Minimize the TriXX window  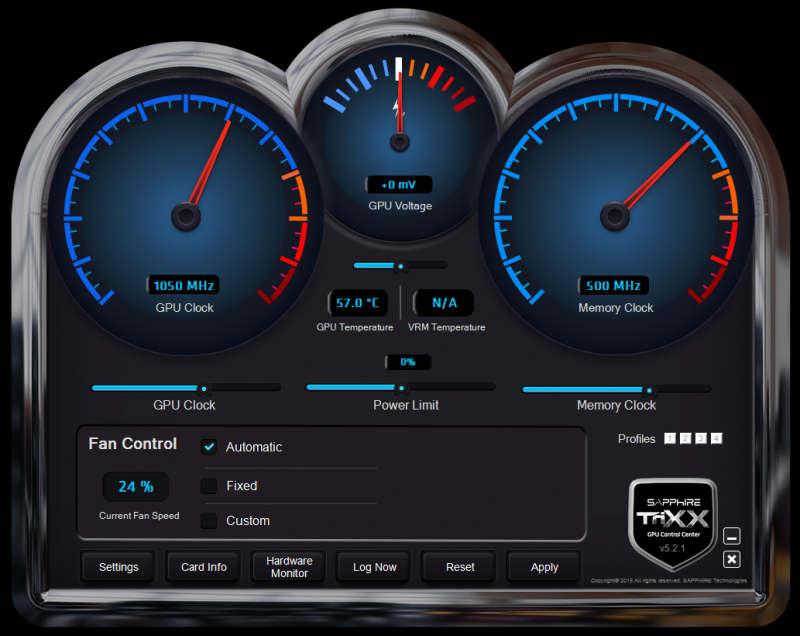click(732, 537)
